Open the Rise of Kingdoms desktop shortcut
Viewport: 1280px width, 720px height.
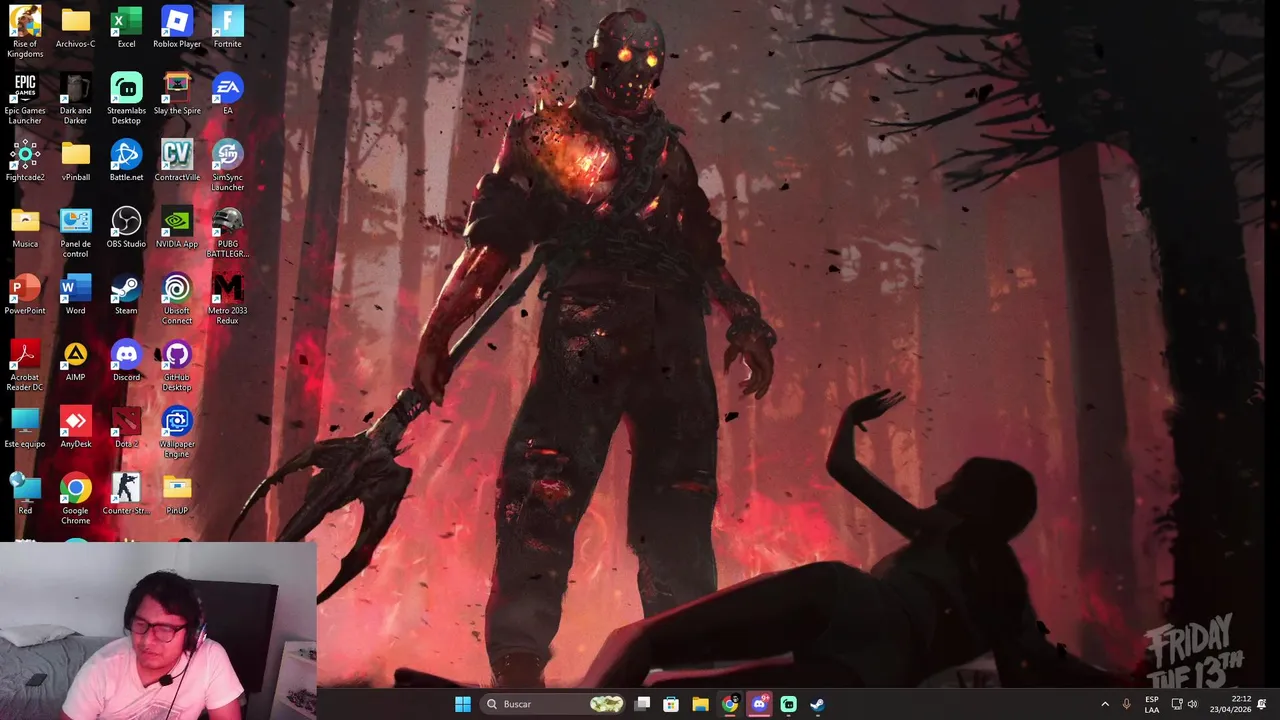[25, 31]
